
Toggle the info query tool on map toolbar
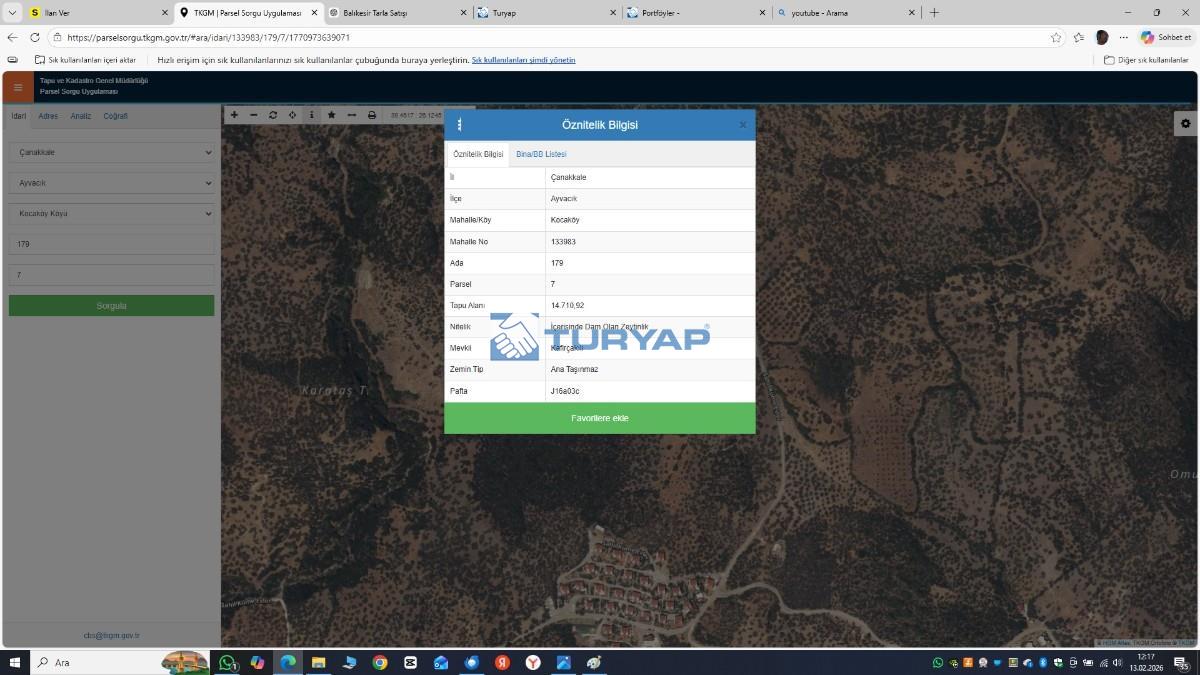point(311,115)
